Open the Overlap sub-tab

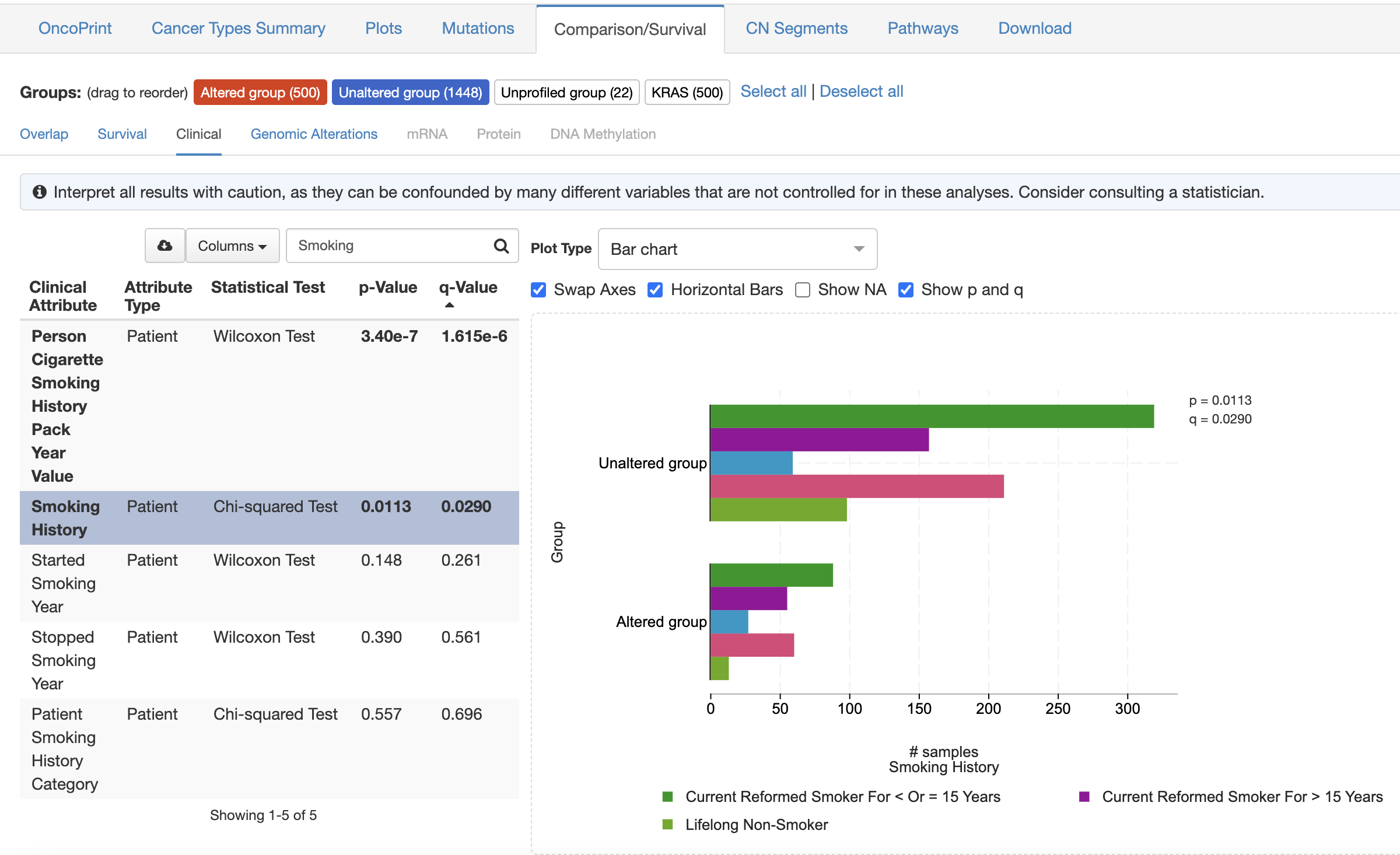coord(44,134)
